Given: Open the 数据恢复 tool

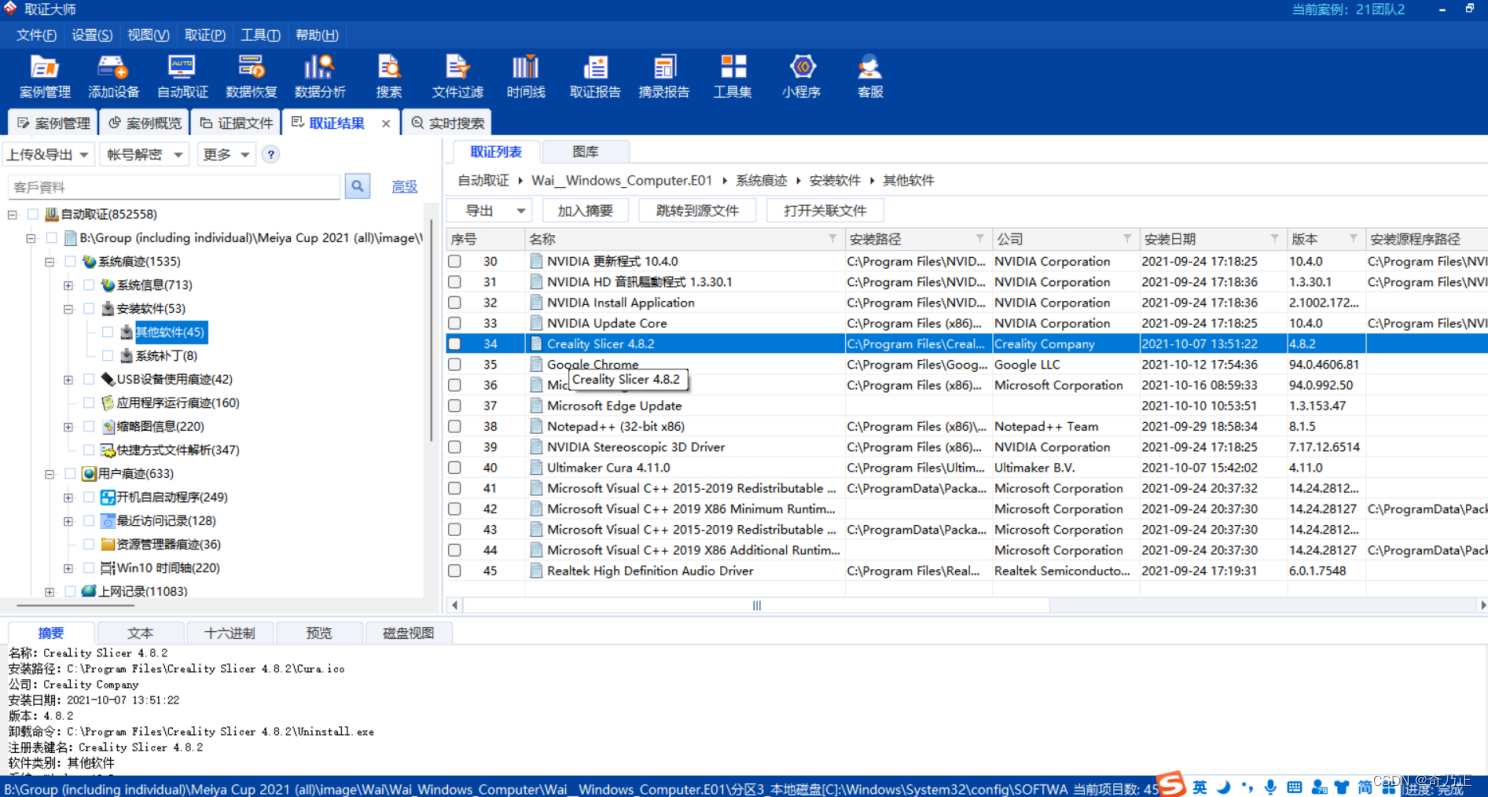Looking at the screenshot, I should click(x=251, y=77).
